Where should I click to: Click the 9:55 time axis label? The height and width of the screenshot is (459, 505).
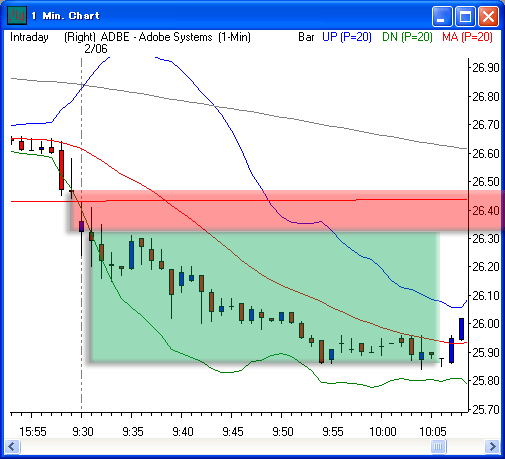(x=333, y=432)
